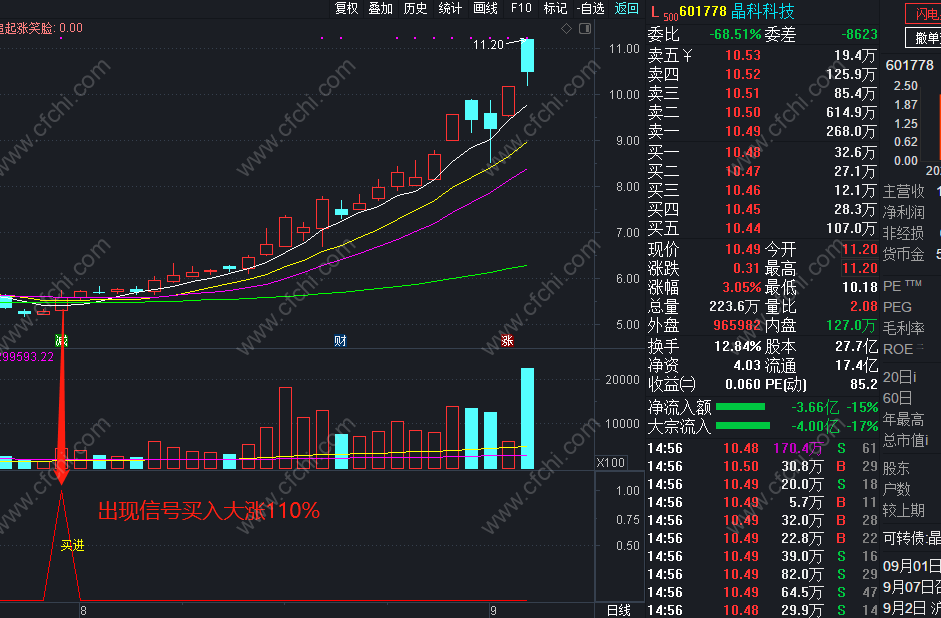Screen dimensions: 941x618
Task: Open the 复权 menu
Action: pyautogui.click(x=346, y=8)
